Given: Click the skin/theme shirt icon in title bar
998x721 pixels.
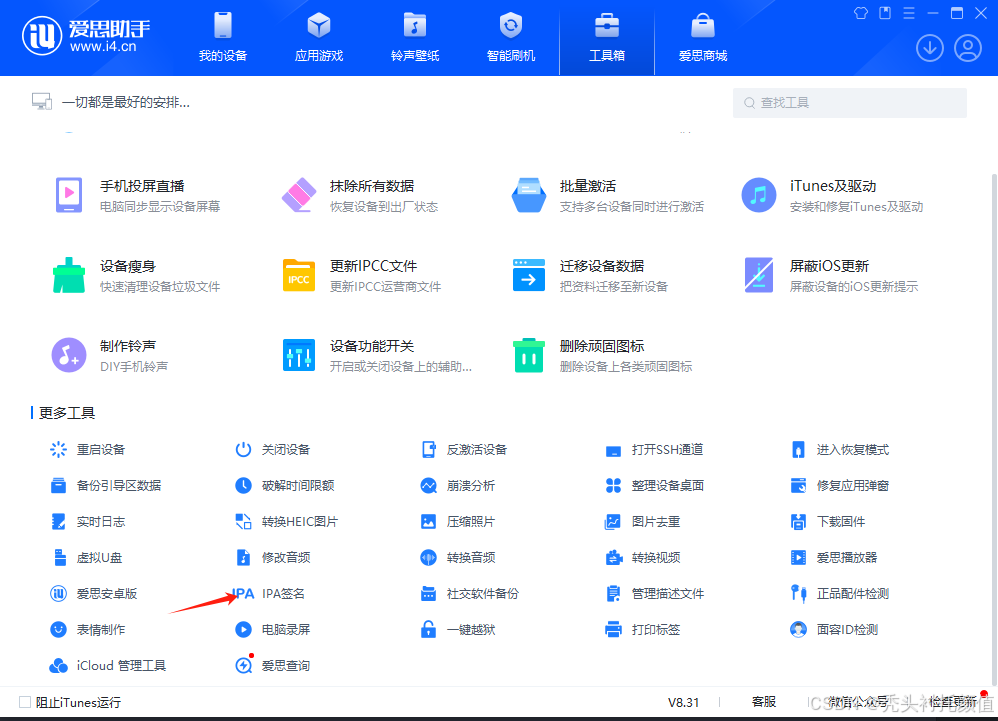Looking at the screenshot, I should tap(861, 13).
